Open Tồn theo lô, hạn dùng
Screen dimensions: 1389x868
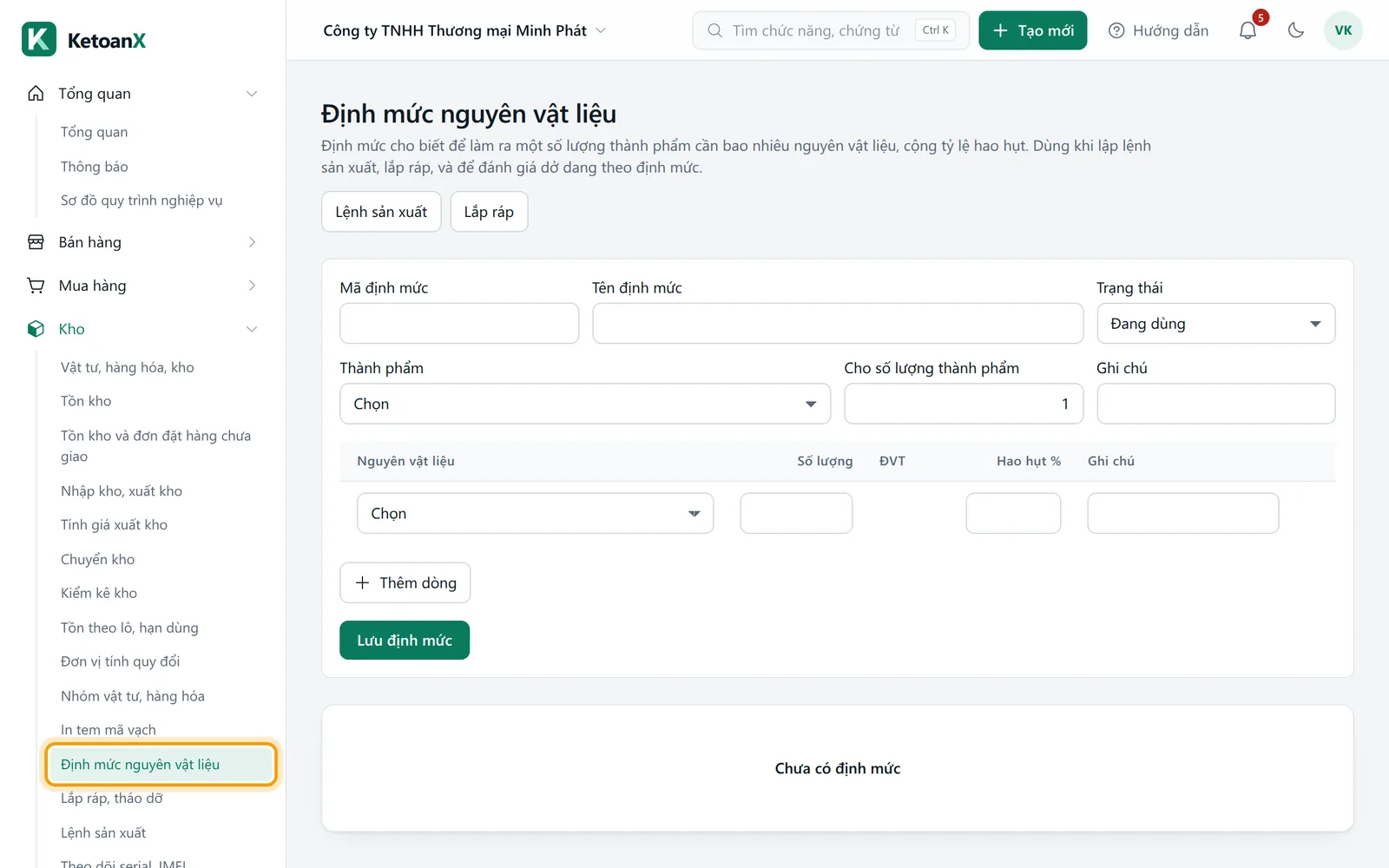(x=129, y=628)
